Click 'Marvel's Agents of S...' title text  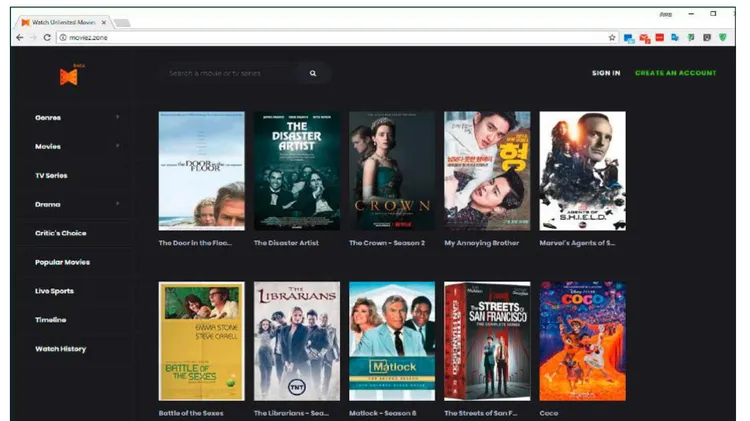pyautogui.click(x=577, y=243)
